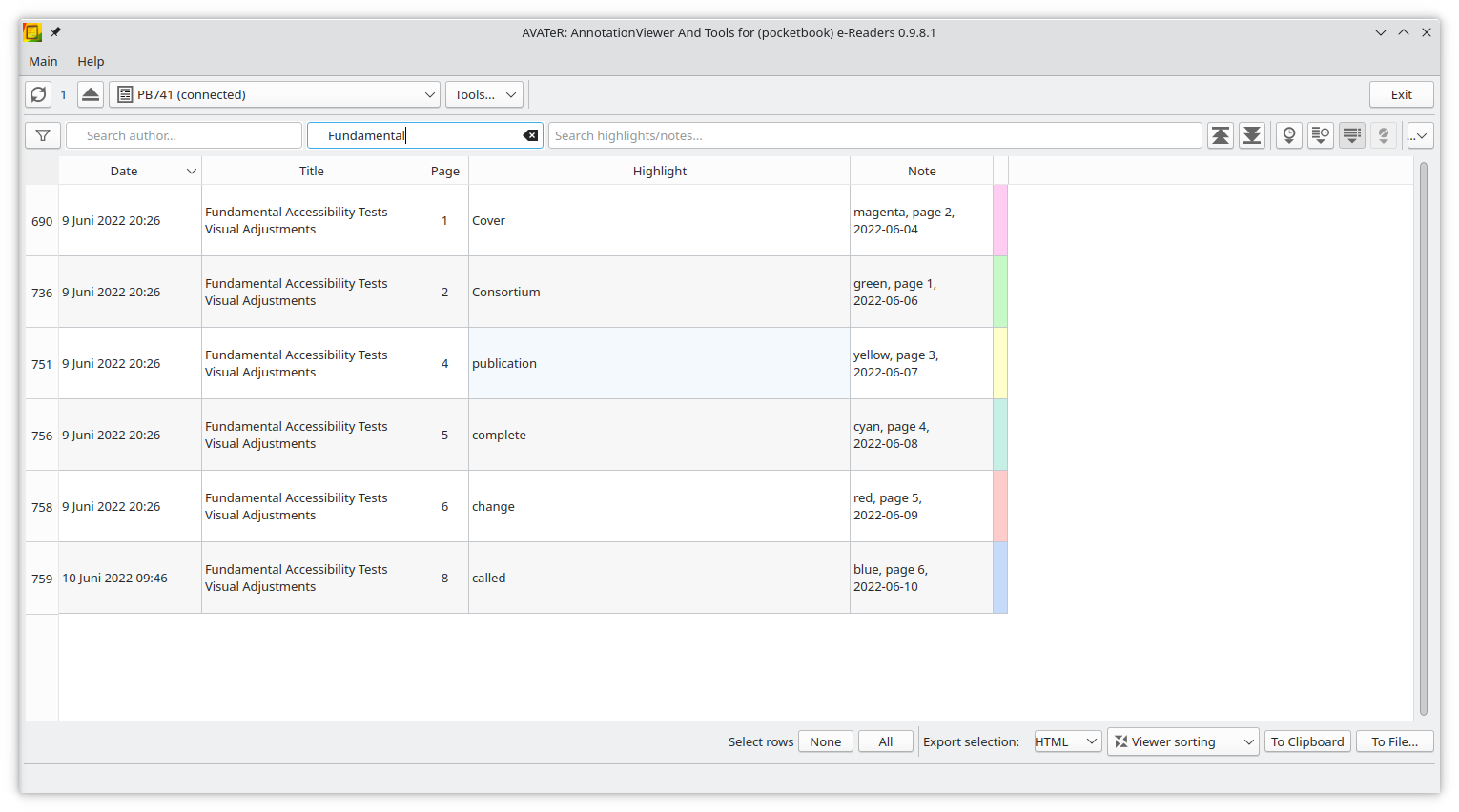The width and height of the screenshot is (1459, 812).
Task: Select row header 758
Action: [x=42, y=506]
